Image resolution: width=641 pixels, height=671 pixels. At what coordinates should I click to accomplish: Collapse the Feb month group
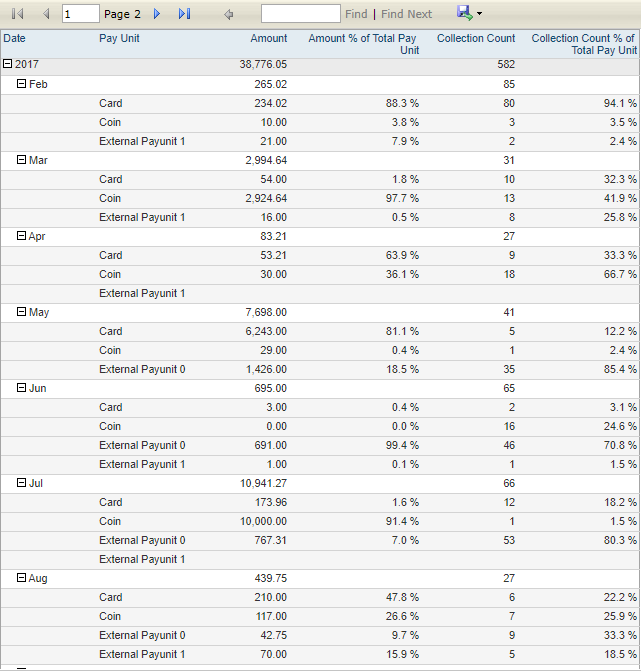tap(21, 83)
